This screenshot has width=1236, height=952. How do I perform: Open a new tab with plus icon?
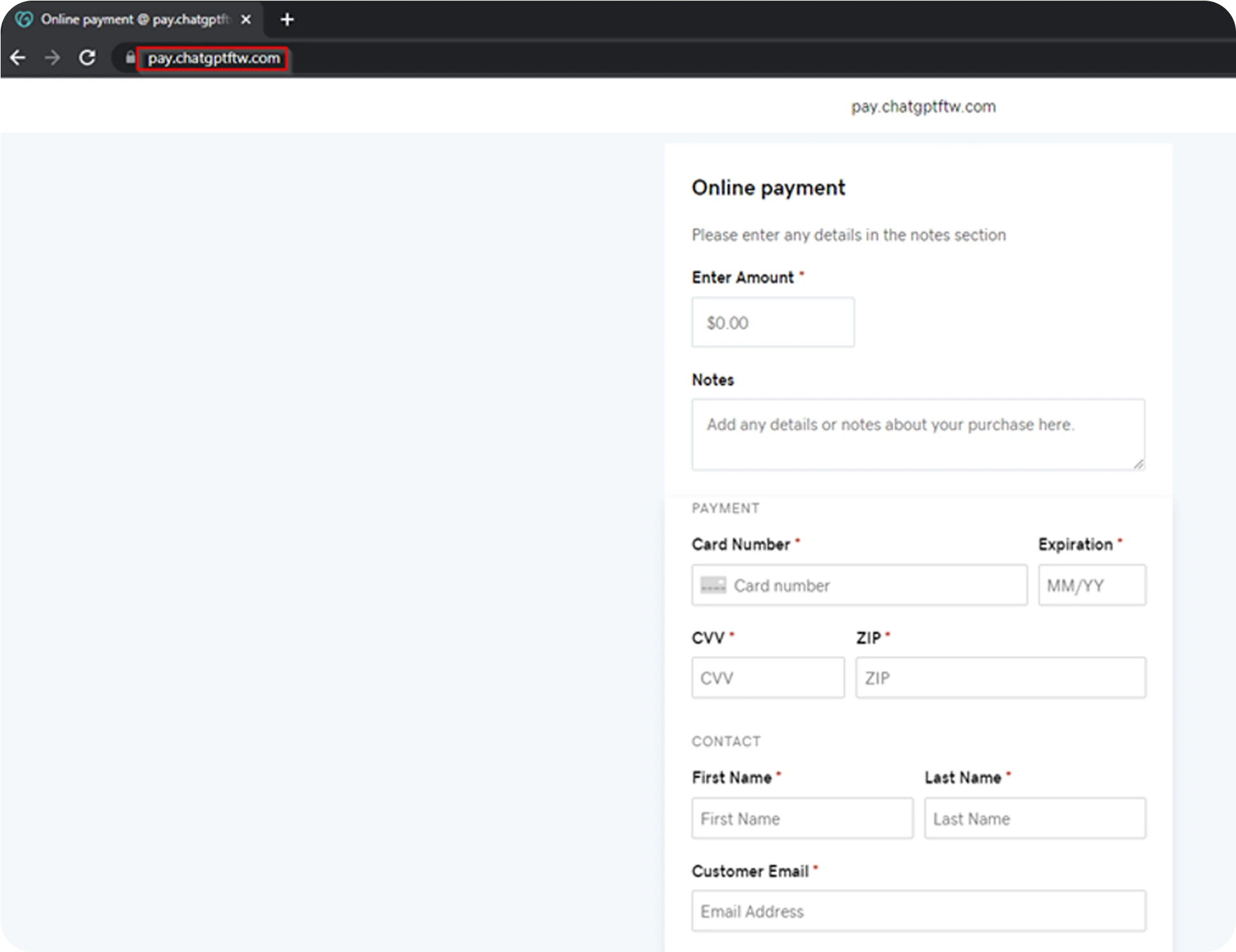click(x=287, y=20)
